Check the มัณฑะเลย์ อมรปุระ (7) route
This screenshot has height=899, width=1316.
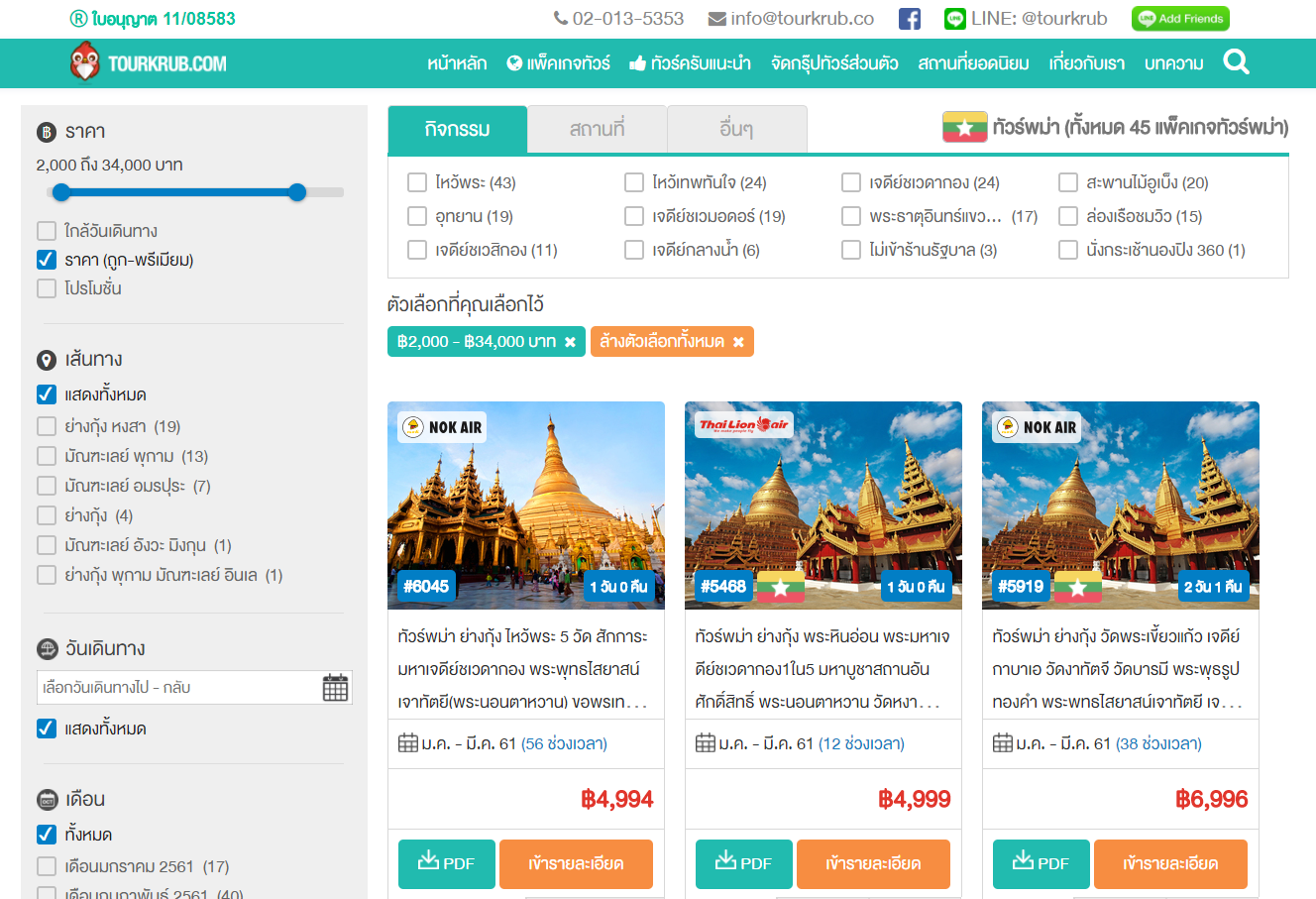point(47,486)
